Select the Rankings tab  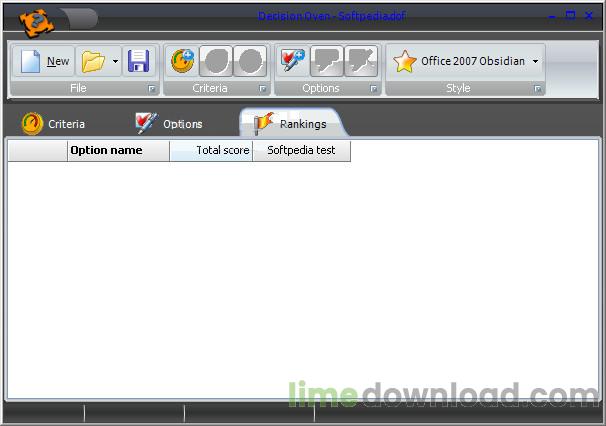point(290,124)
